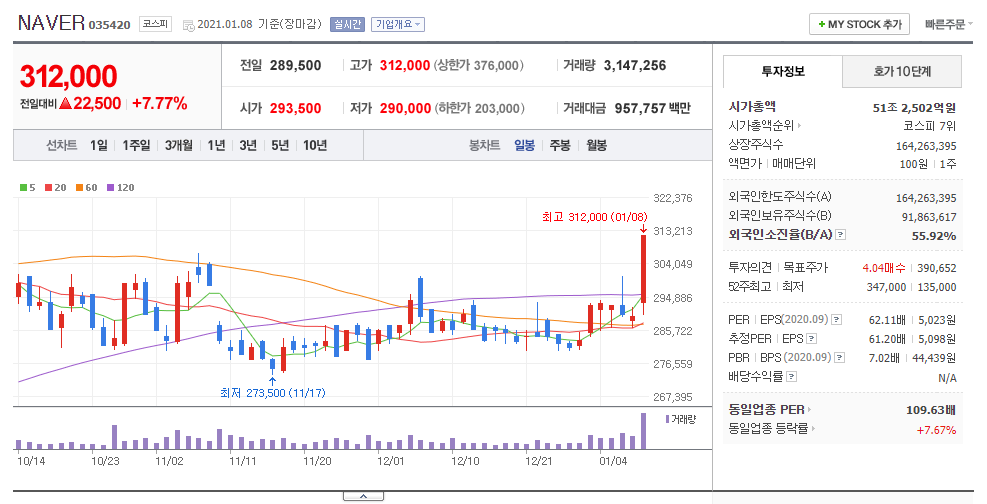This screenshot has height=504, width=987.
Task: Click 투자의견 label
Action: pyautogui.click(x=752, y=268)
